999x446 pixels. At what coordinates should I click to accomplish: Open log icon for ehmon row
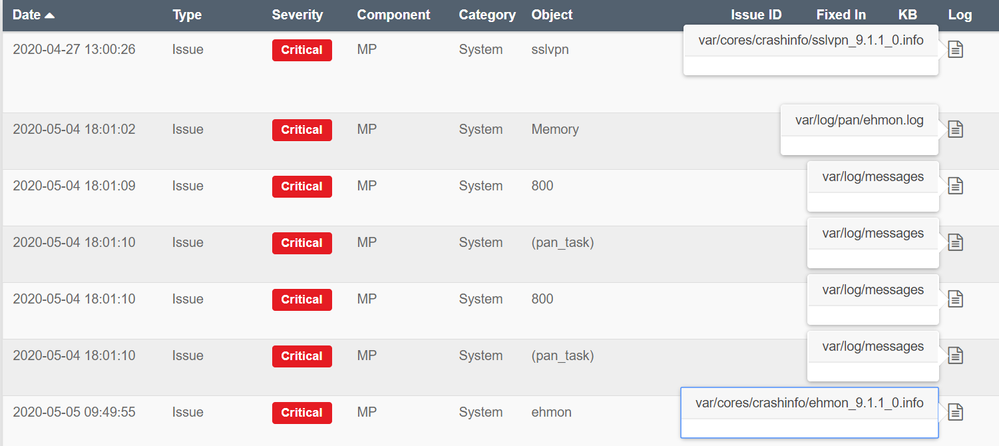[x=955, y=411]
